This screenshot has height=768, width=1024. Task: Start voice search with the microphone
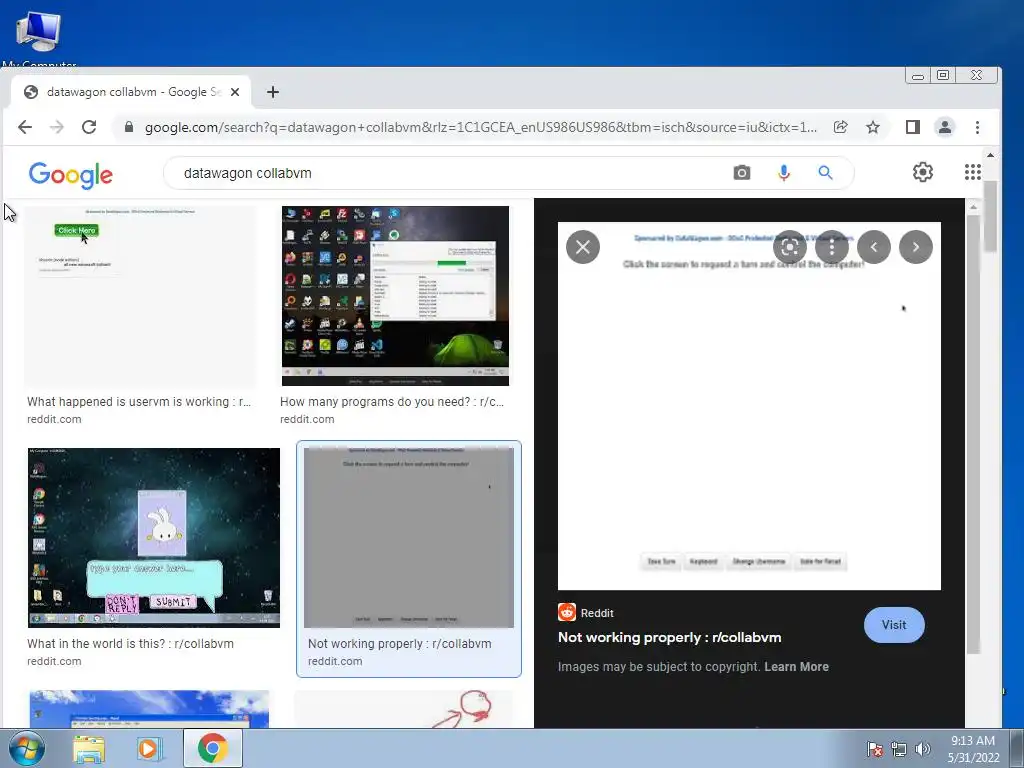coord(784,173)
